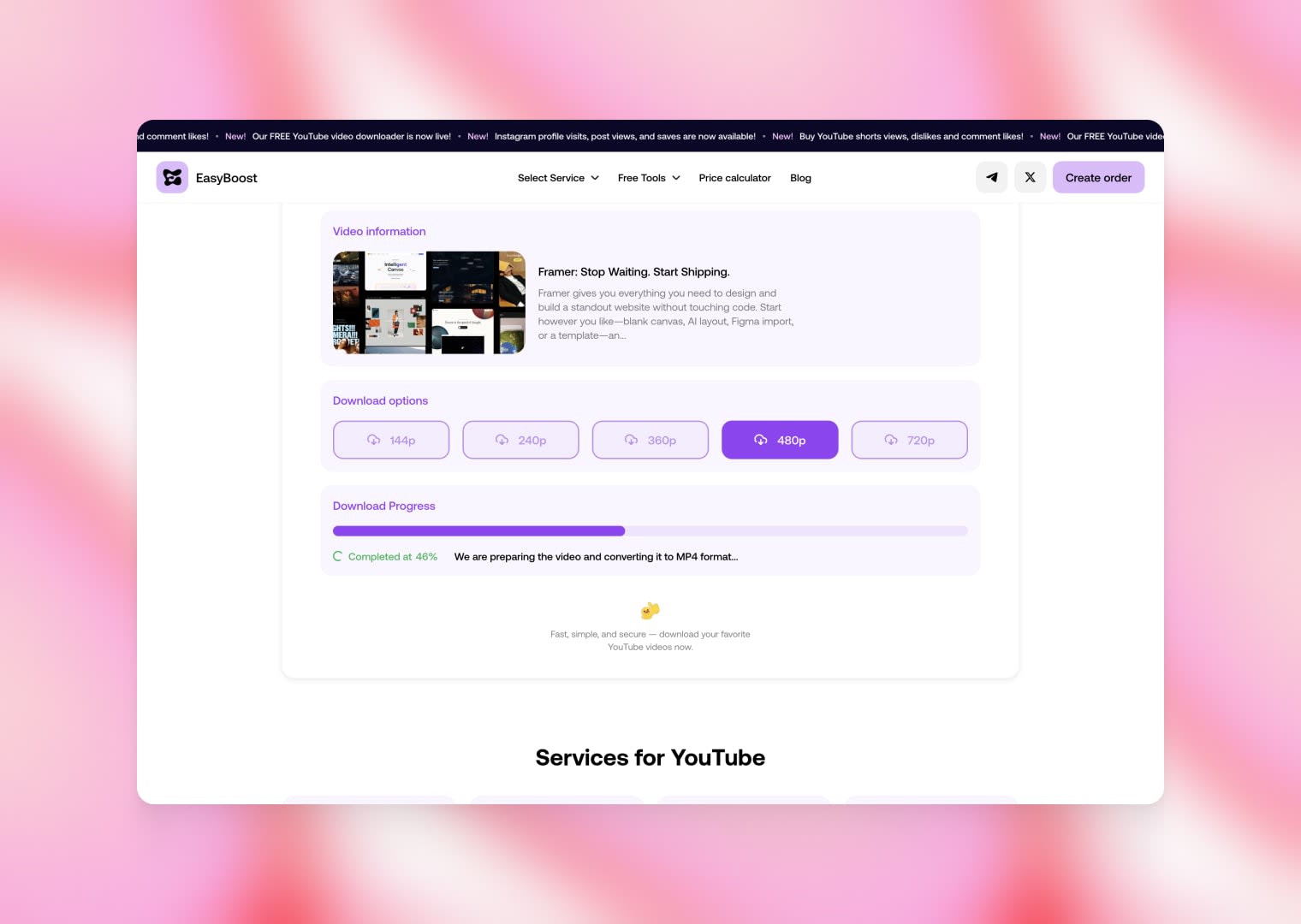Click the EasyBoost logo icon

pyautogui.click(x=172, y=177)
